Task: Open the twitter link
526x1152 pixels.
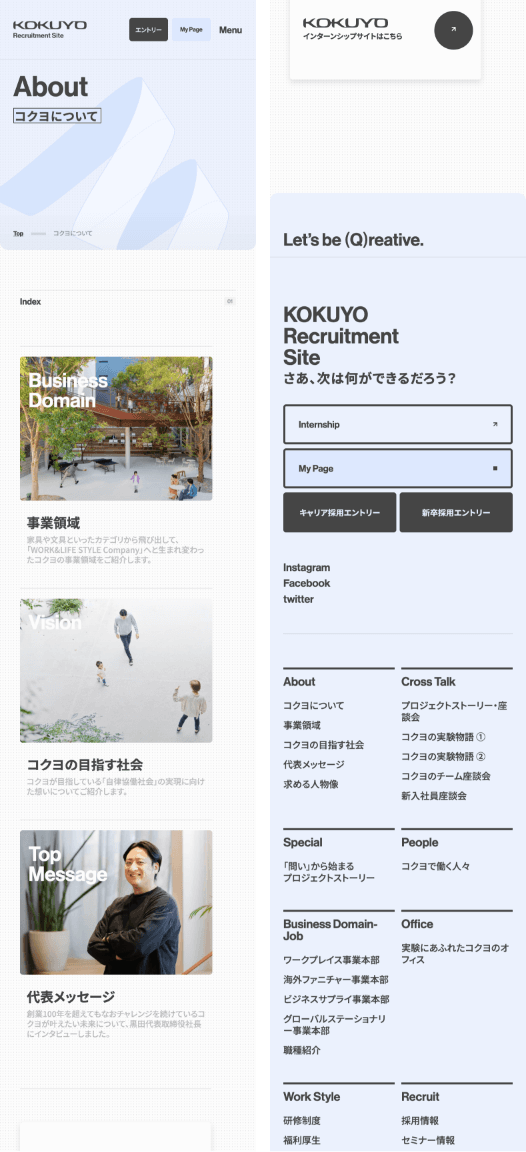Action: pos(298,600)
